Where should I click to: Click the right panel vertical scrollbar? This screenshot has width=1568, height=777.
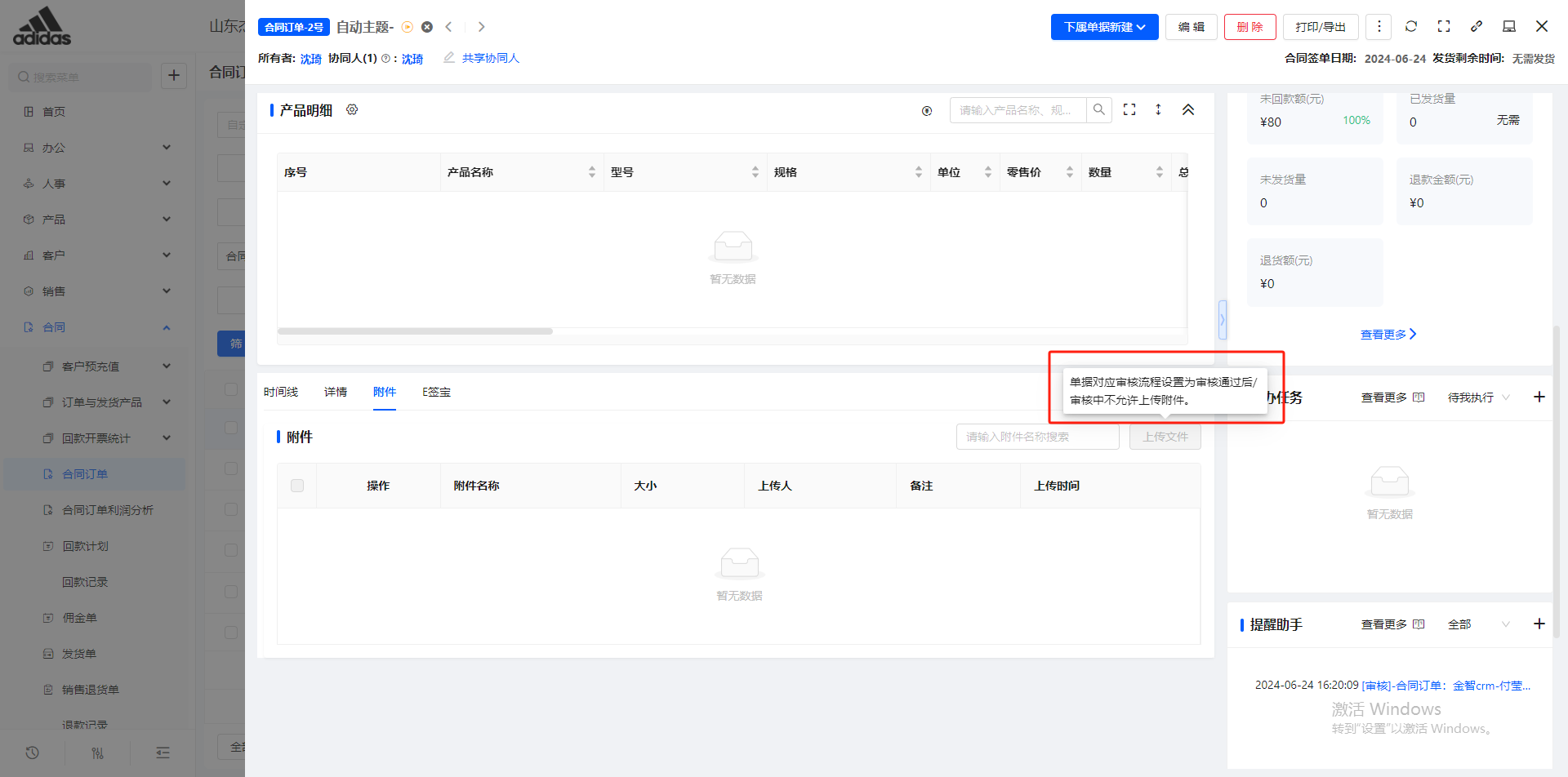click(1557, 482)
